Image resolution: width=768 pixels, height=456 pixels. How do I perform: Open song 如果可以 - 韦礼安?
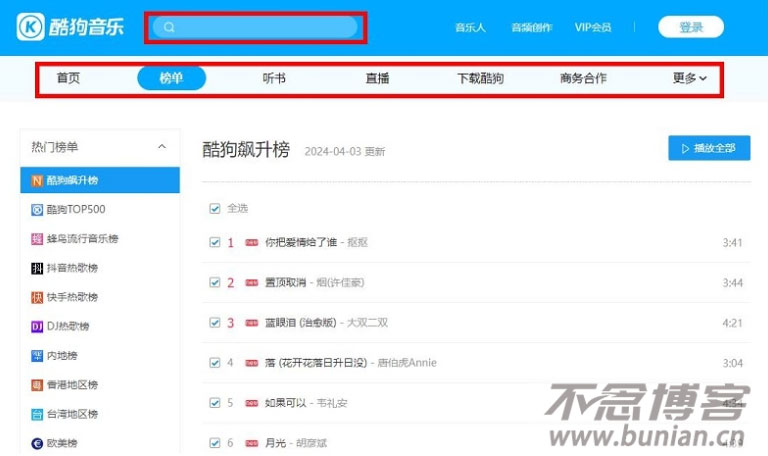click(x=306, y=403)
